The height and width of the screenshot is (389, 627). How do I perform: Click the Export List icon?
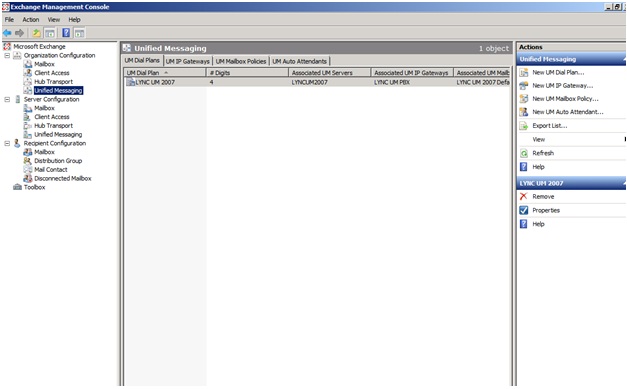tap(523, 126)
